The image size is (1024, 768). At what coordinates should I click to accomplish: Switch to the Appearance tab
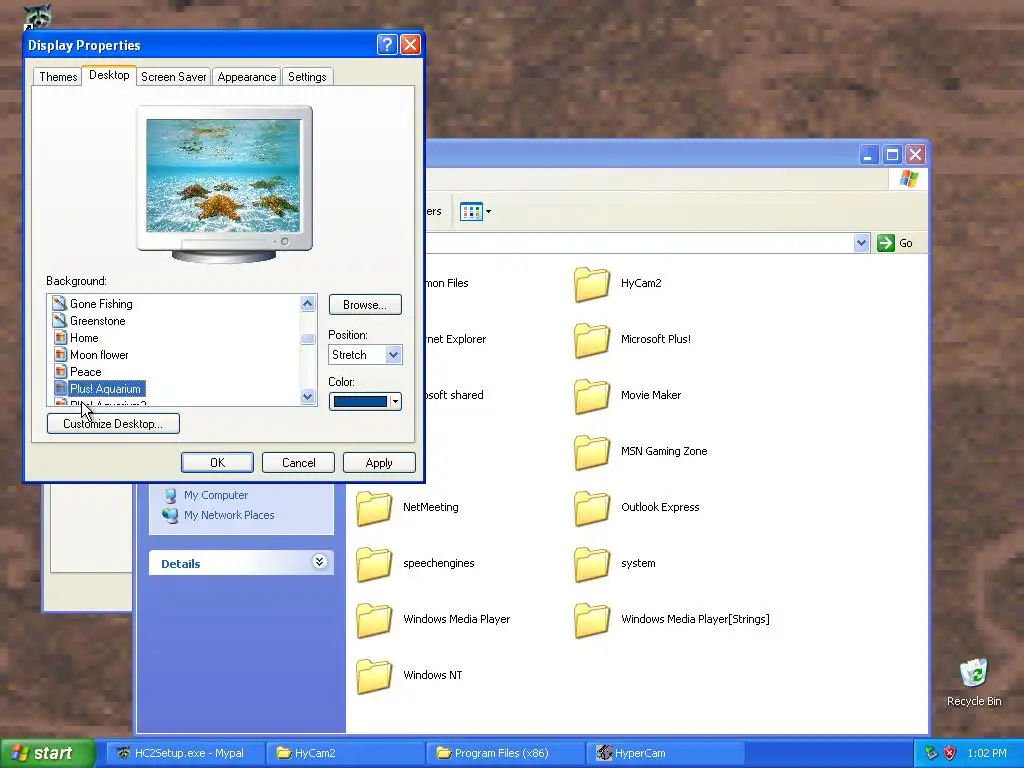[x=246, y=76]
